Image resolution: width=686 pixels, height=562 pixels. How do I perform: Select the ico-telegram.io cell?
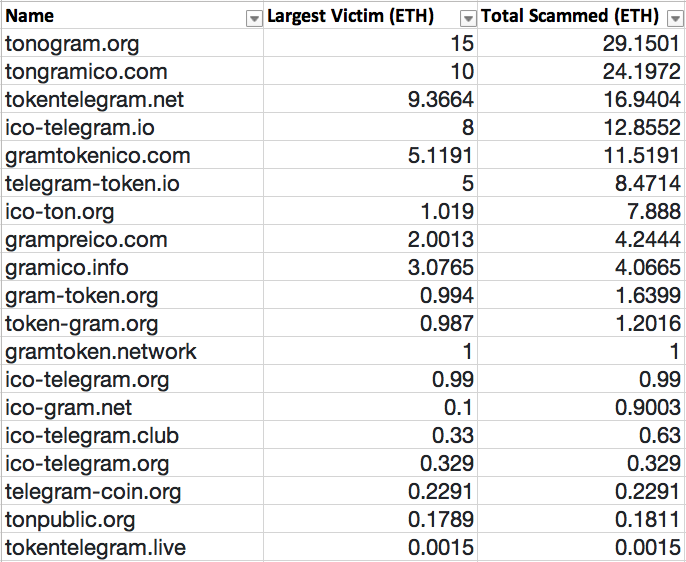(x=132, y=127)
